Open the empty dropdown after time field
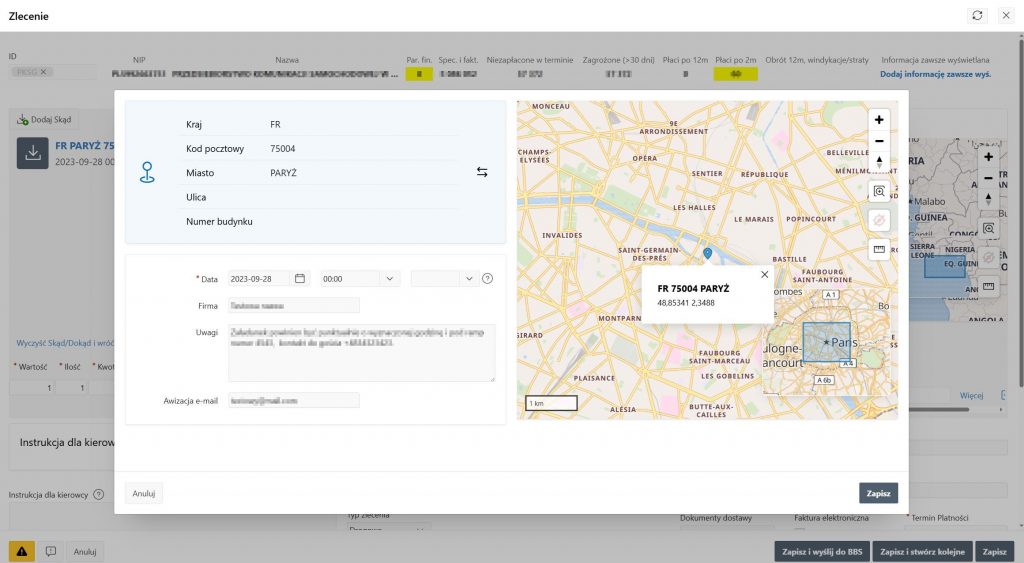Screen dimensions: 1024x563 tap(468, 278)
